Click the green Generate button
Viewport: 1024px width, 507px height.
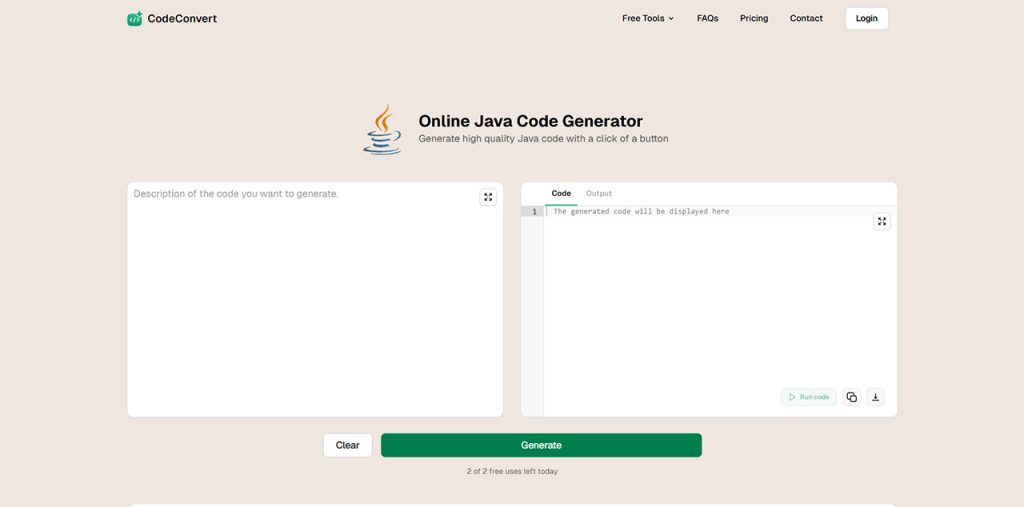541,445
